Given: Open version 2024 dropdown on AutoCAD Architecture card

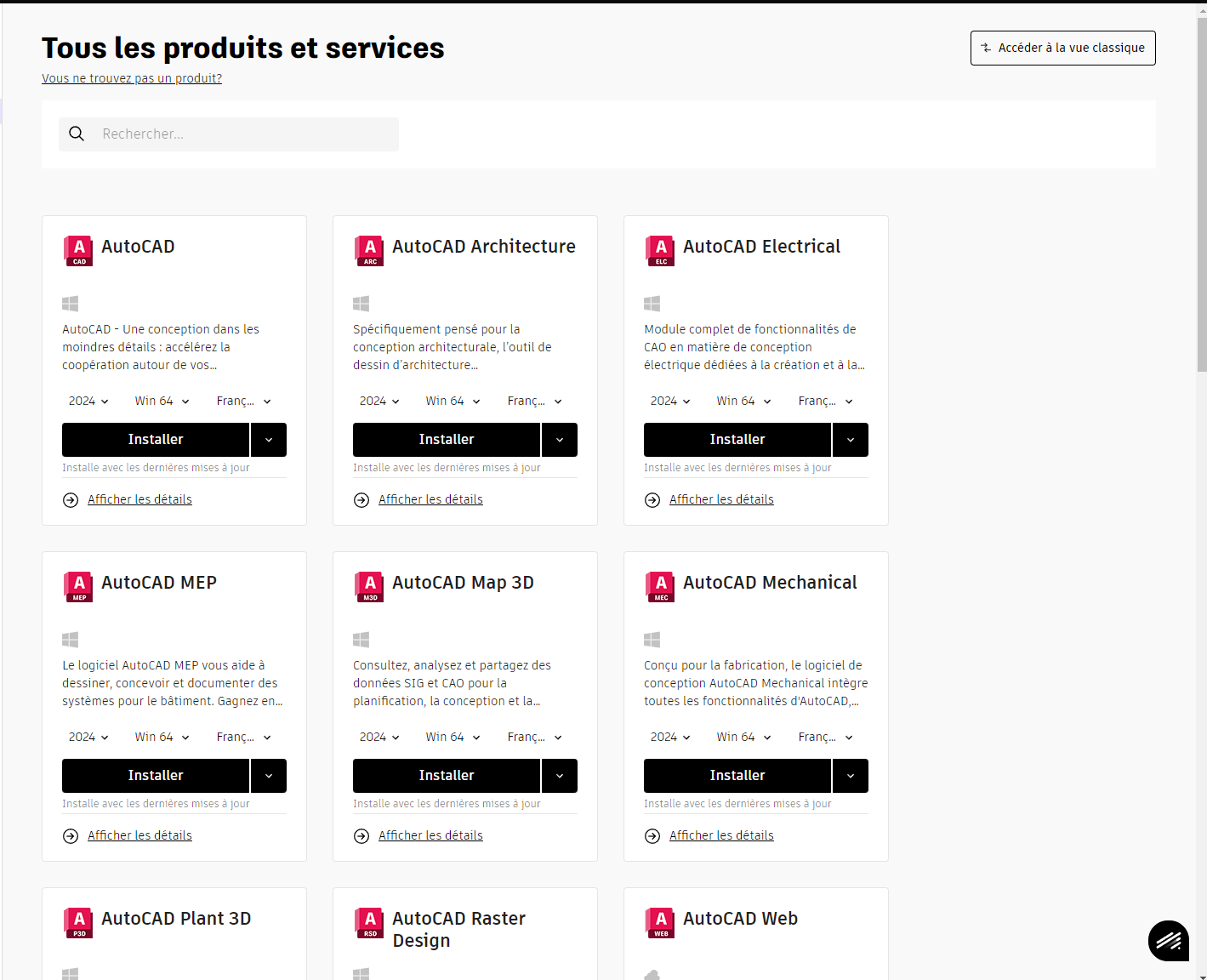Looking at the screenshot, I should click(x=379, y=401).
